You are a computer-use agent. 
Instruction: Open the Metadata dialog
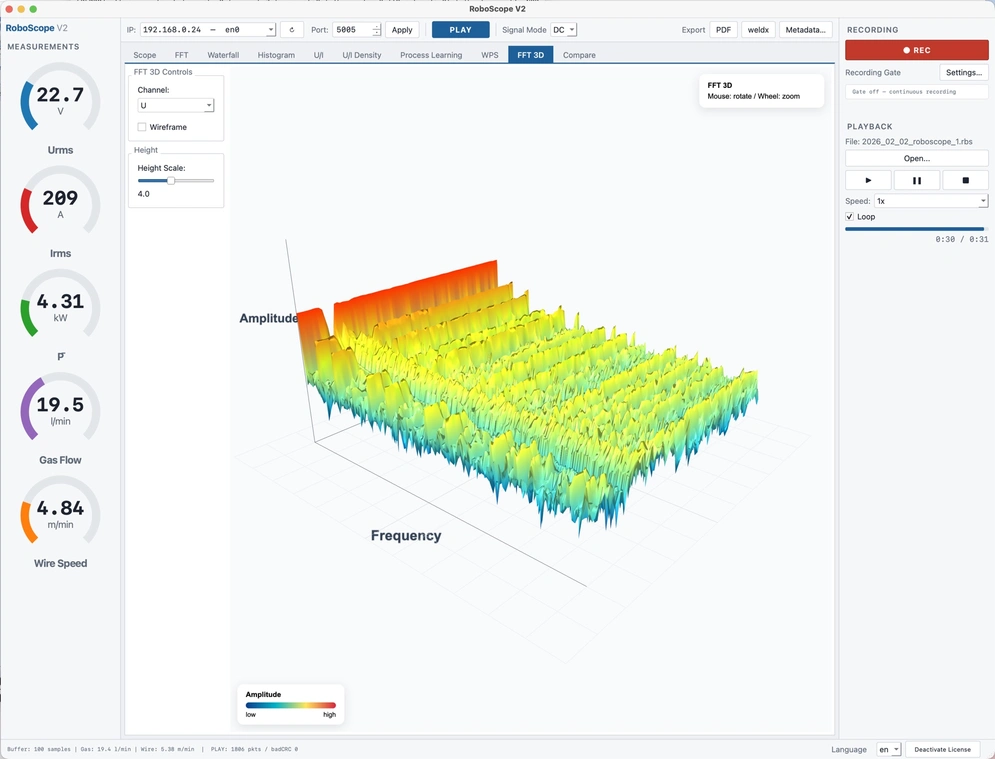(x=805, y=30)
